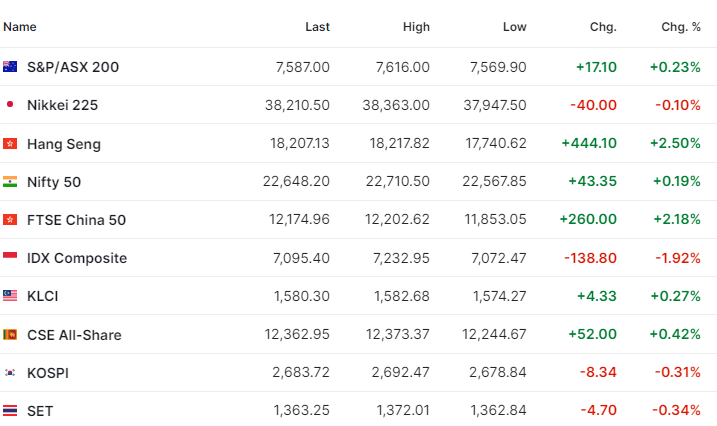
Task: Select KOSPI last value 2,683.72
Action: point(301,372)
